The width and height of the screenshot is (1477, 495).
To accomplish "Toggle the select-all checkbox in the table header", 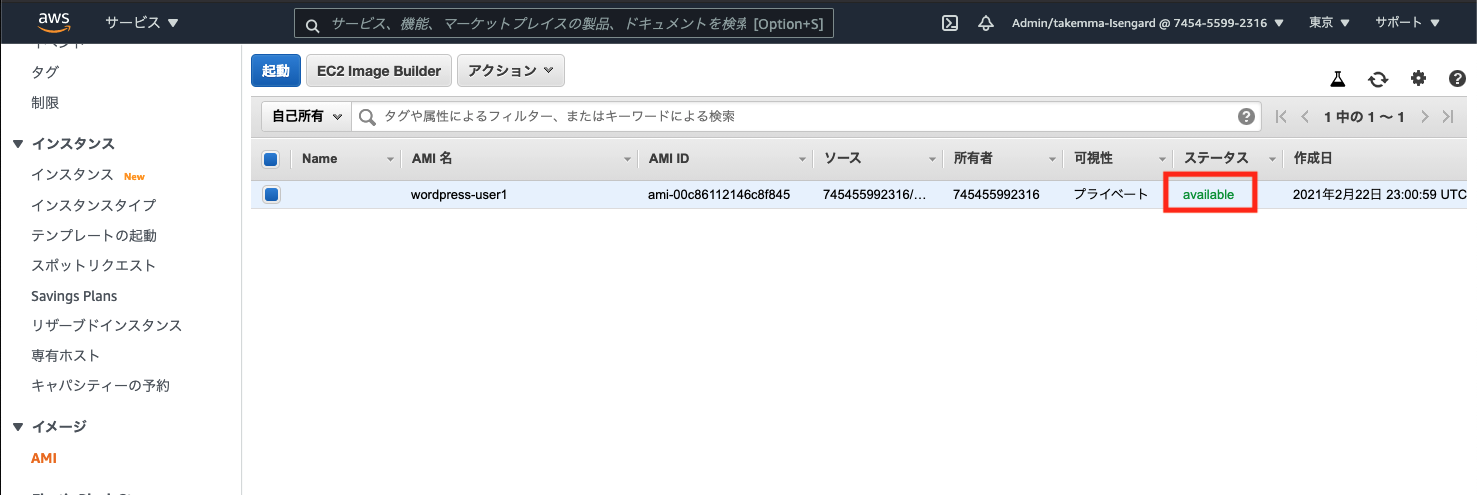I will click(x=270, y=159).
